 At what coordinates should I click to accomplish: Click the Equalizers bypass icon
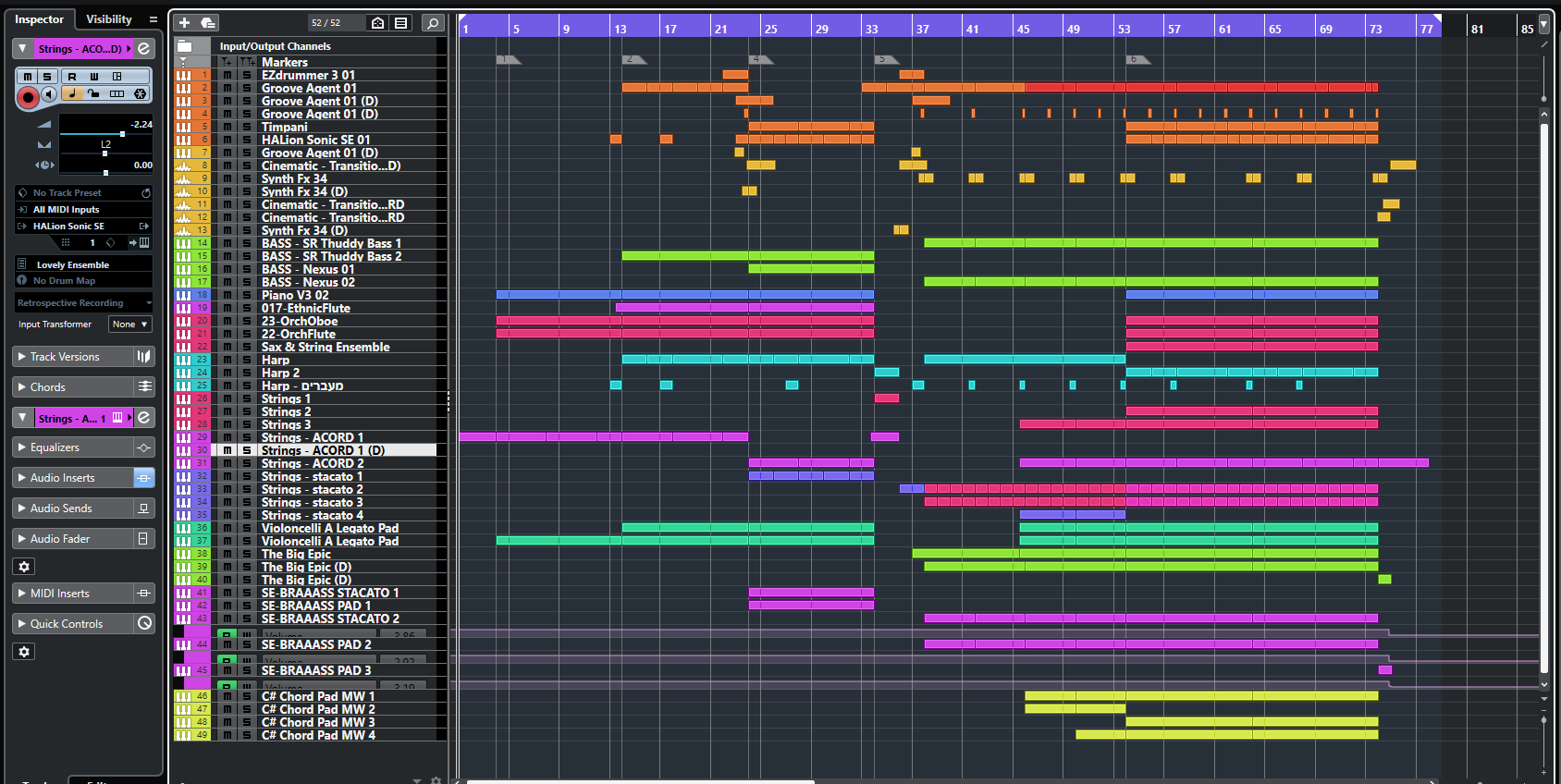coord(144,447)
